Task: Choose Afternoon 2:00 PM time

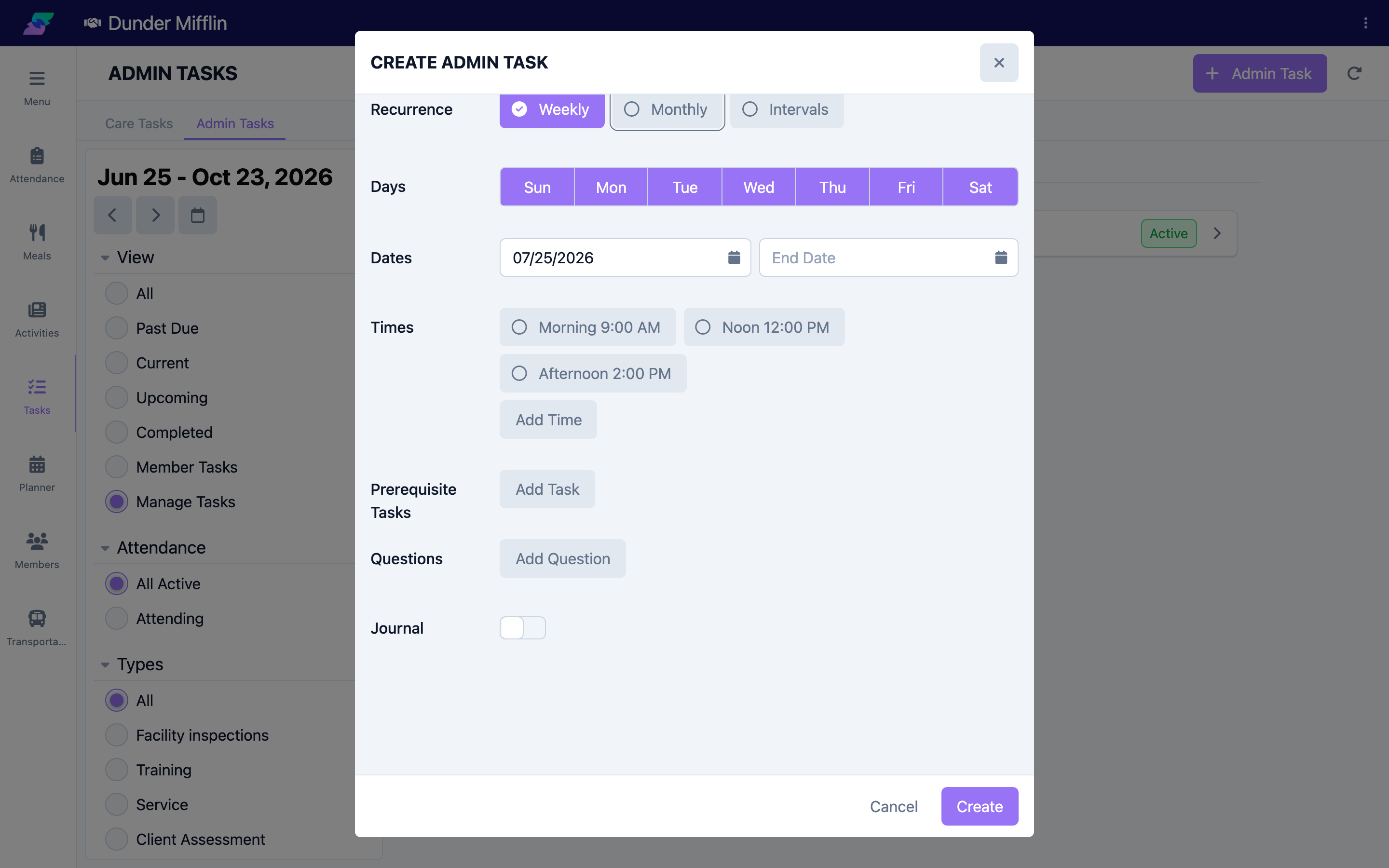Action: [593, 373]
